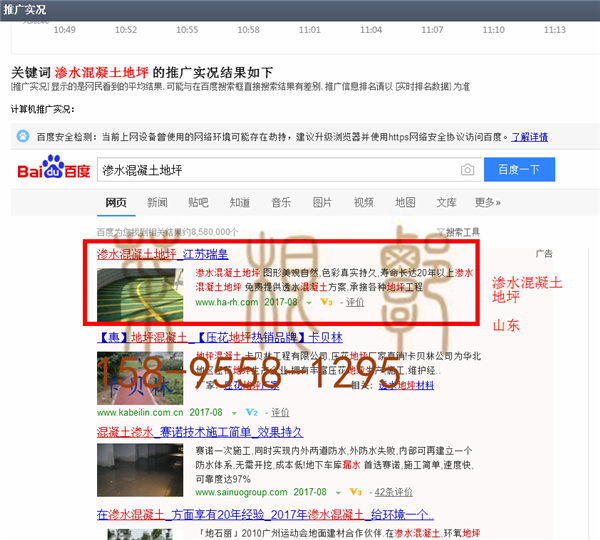This screenshot has height=540, width=600.
Task: Switch to the 视频 tab
Action: (x=364, y=202)
